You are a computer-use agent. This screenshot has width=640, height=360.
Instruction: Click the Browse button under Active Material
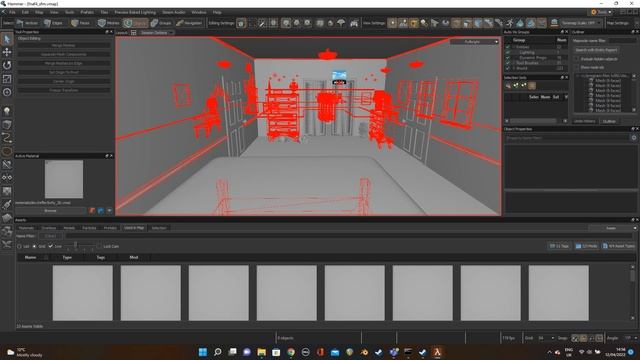tap(51, 211)
